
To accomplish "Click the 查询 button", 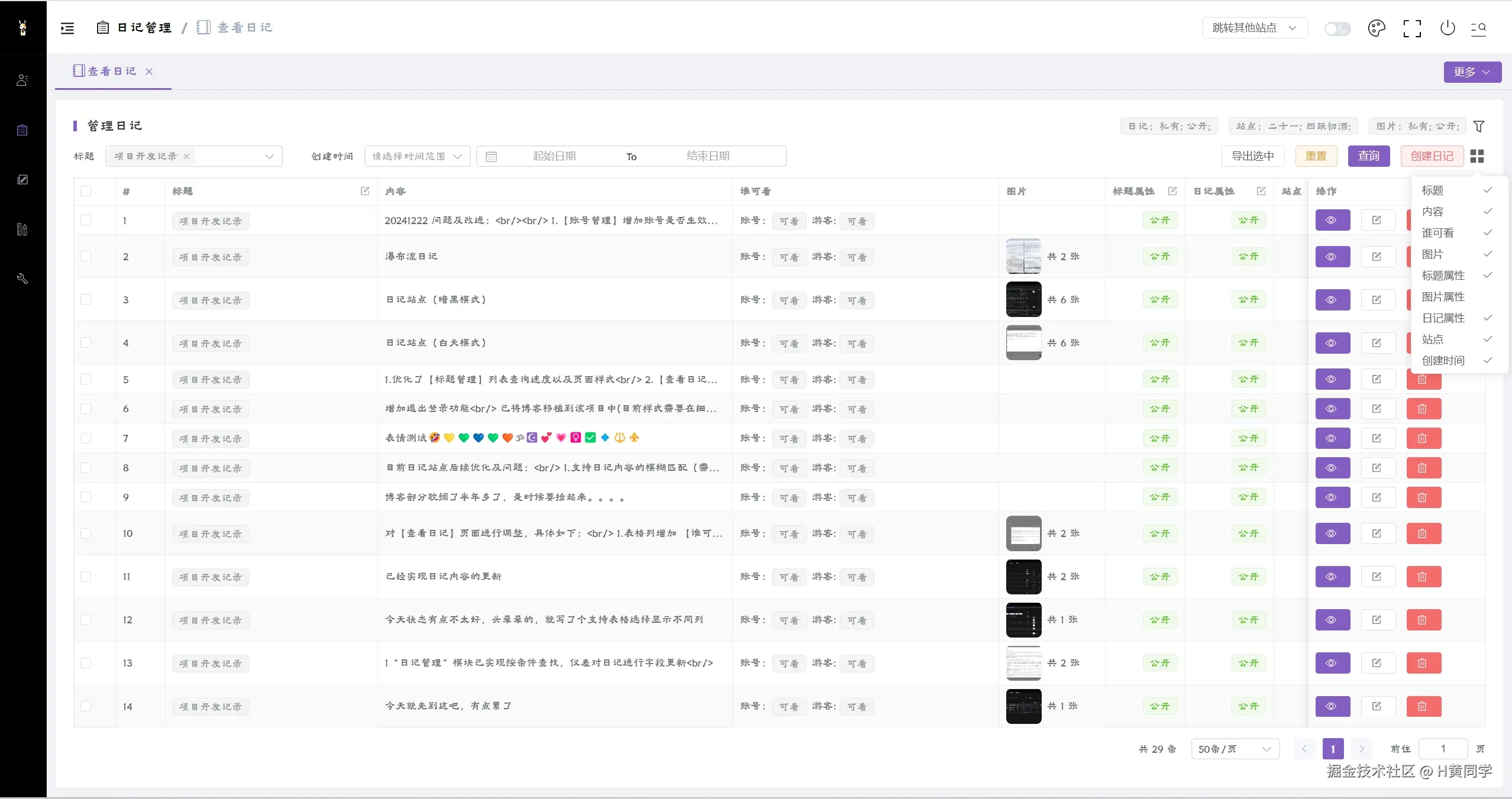I will coord(1368,156).
